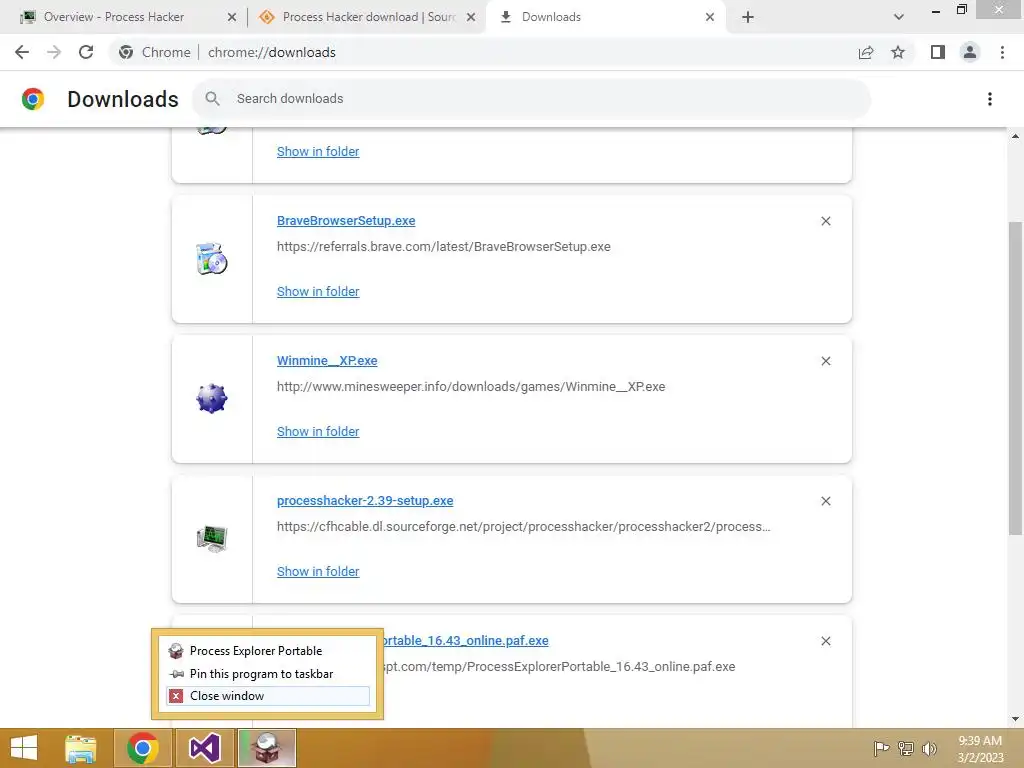Select the Downloads tab
Viewport: 1024px width, 768px height.
(x=551, y=17)
